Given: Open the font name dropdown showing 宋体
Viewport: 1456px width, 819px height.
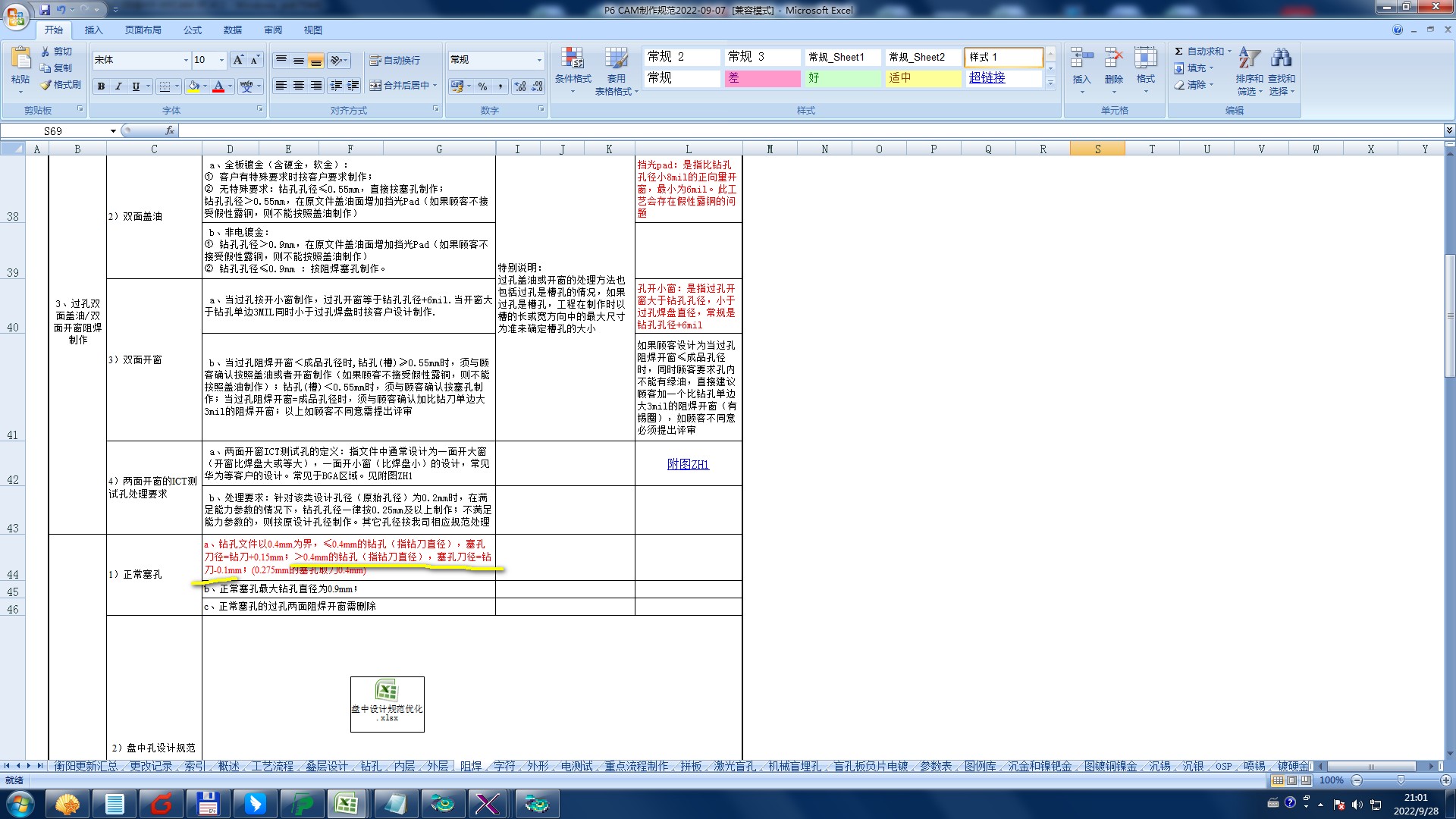Looking at the screenshot, I should point(186,60).
